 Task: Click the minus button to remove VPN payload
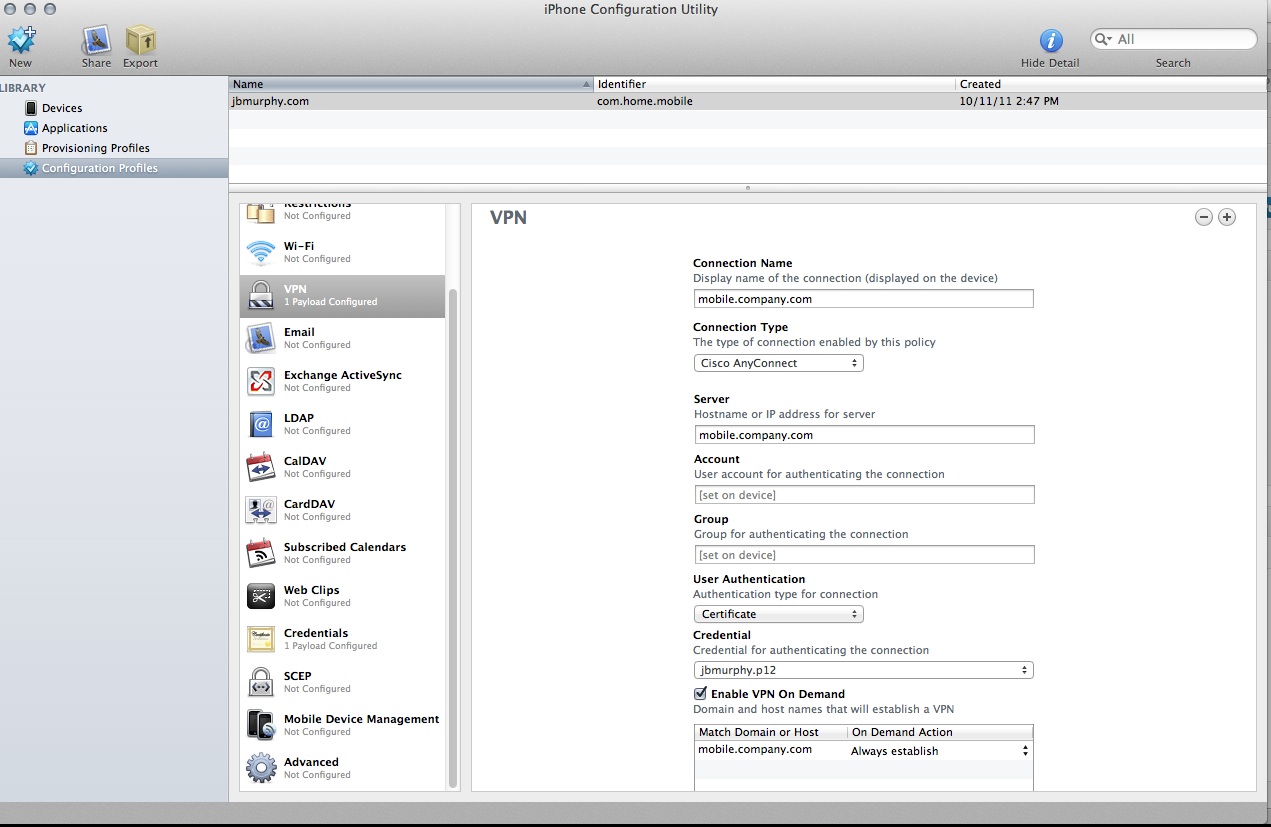(x=1204, y=217)
